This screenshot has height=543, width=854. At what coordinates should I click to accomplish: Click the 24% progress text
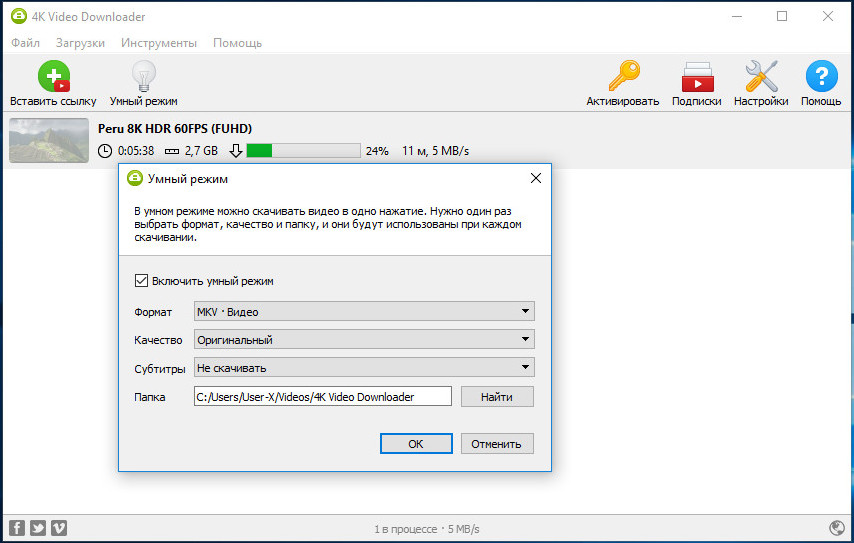(x=377, y=151)
